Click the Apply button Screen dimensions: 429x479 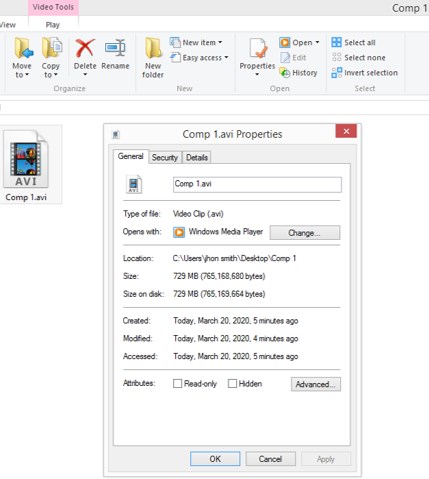pyautogui.click(x=326, y=459)
